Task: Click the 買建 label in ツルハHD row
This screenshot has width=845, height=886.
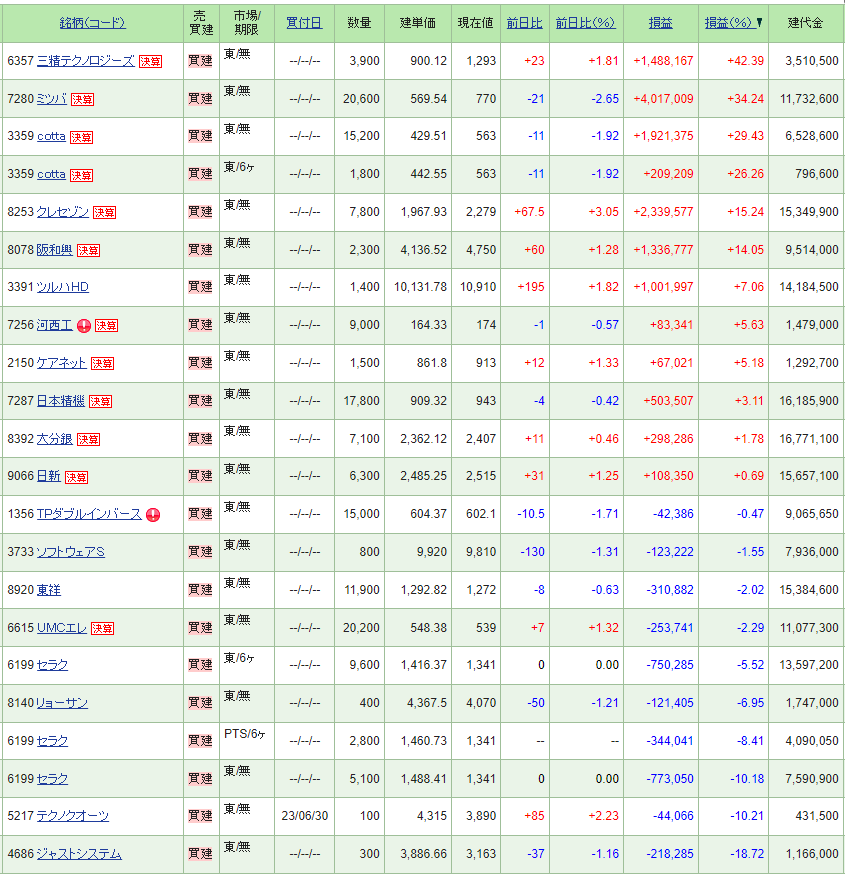Action: [x=200, y=287]
